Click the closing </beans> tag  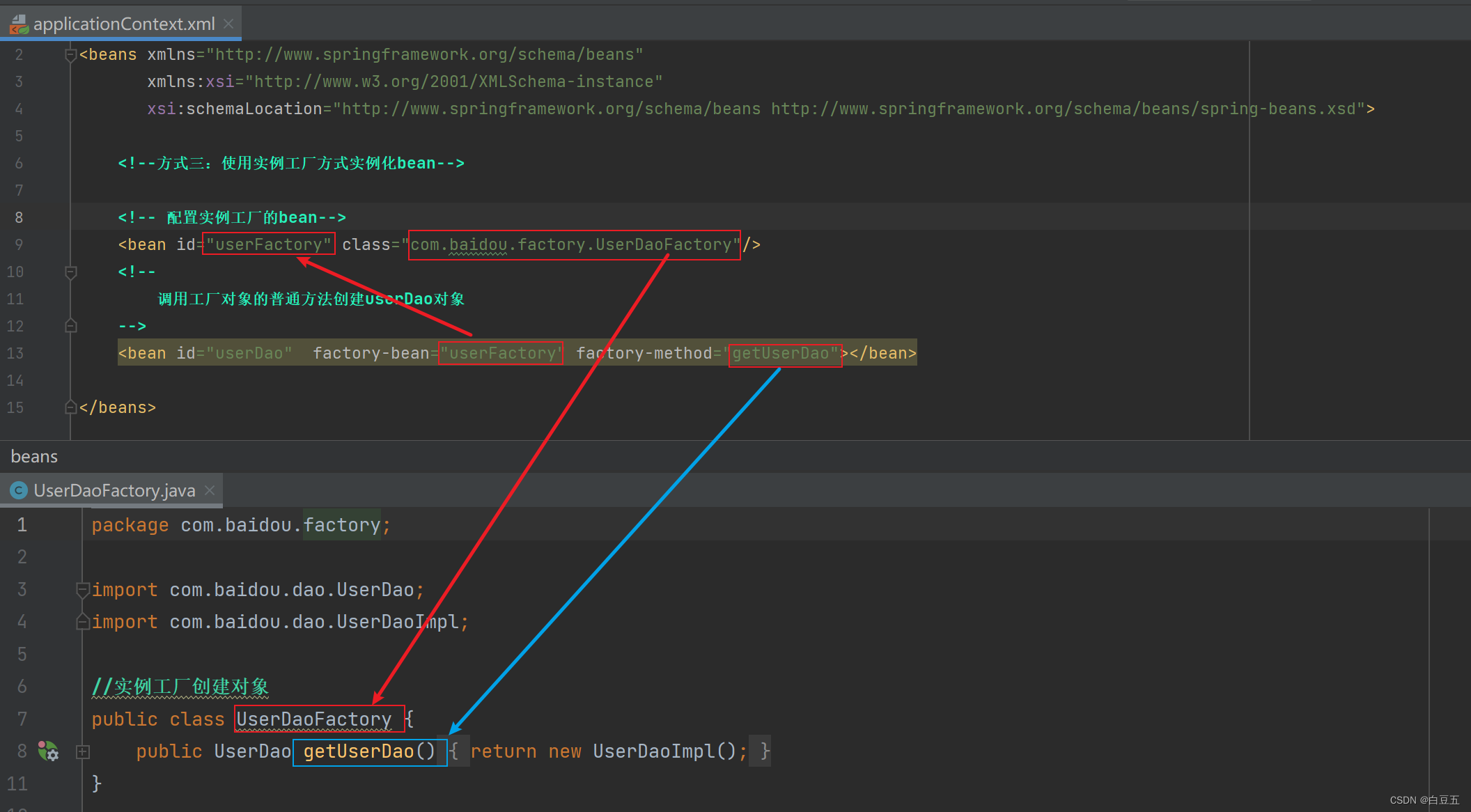118,407
